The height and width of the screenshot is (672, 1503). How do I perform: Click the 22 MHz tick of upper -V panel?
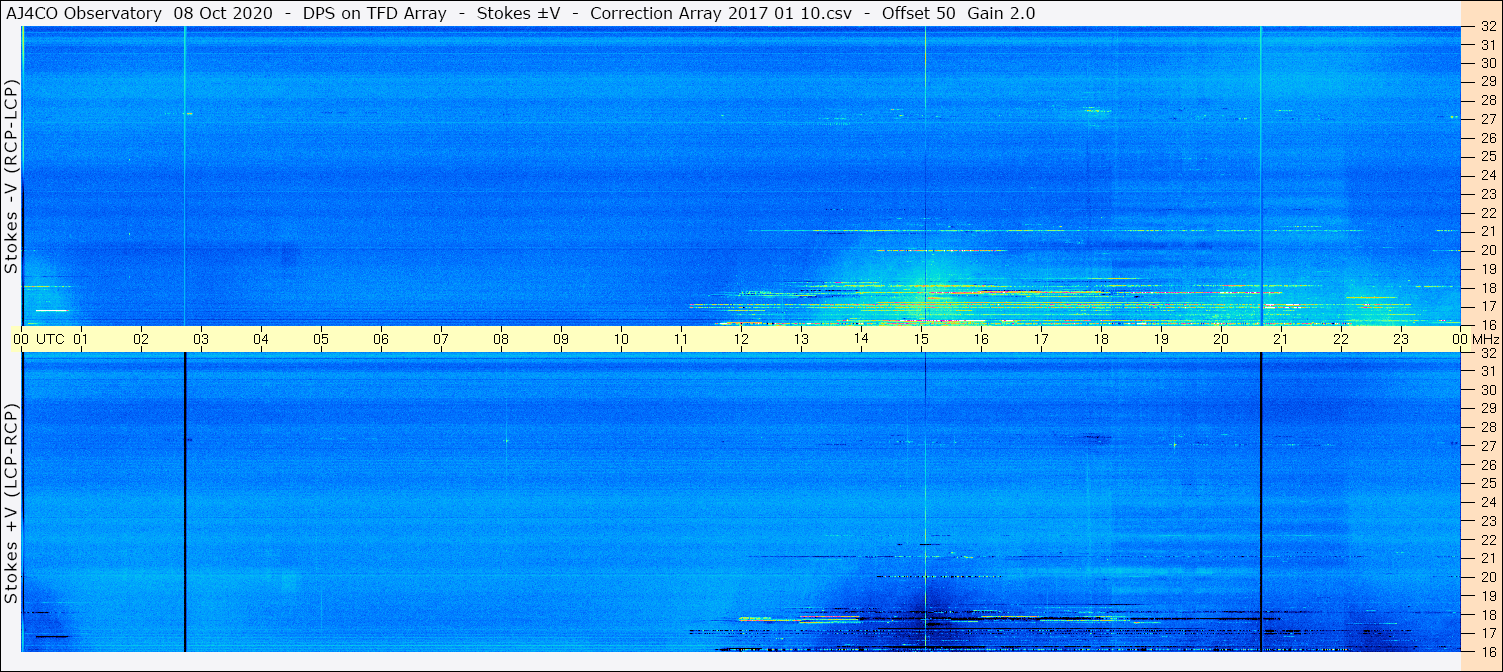pos(1488,213)
